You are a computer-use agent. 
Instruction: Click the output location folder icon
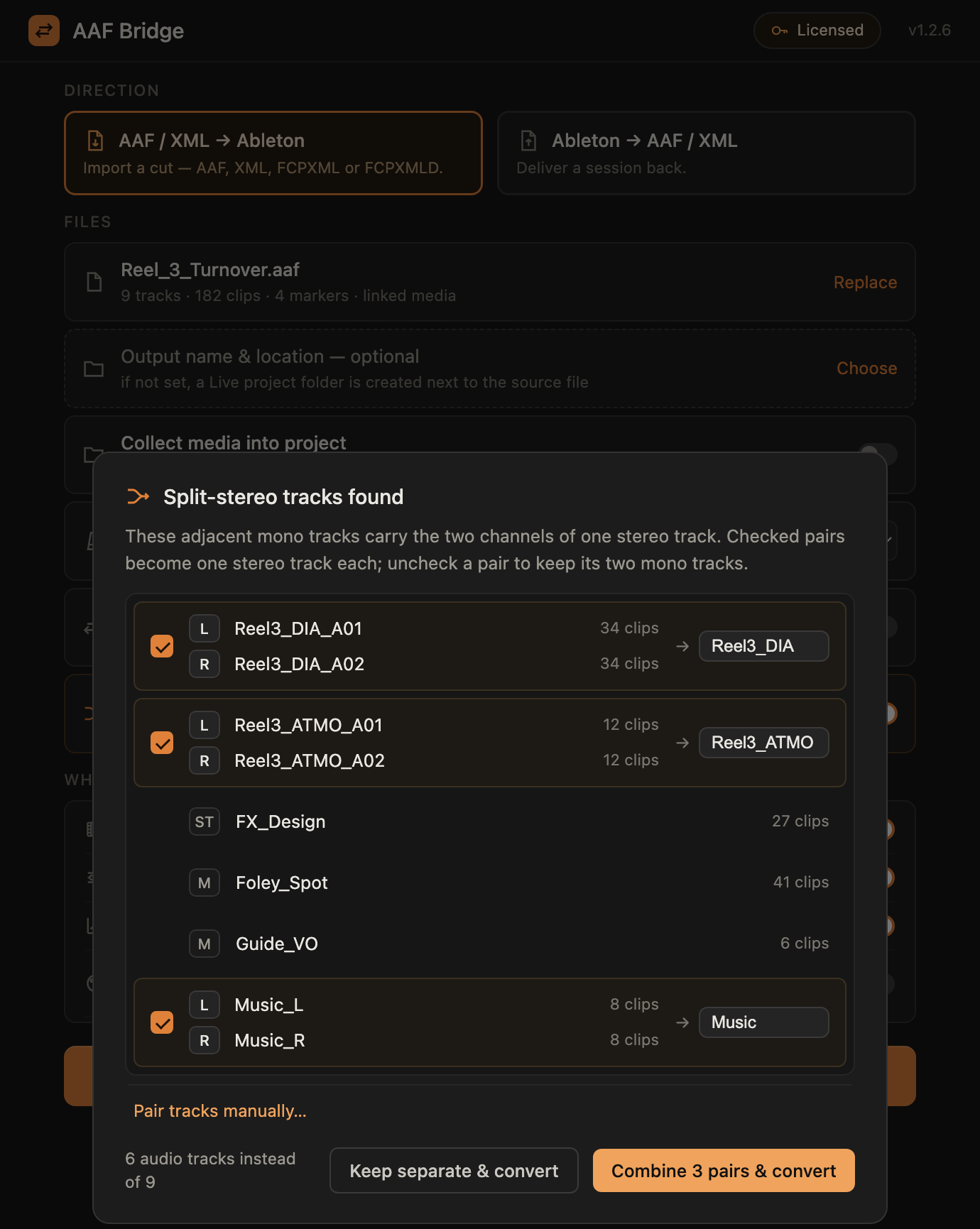tap(94, 368)
